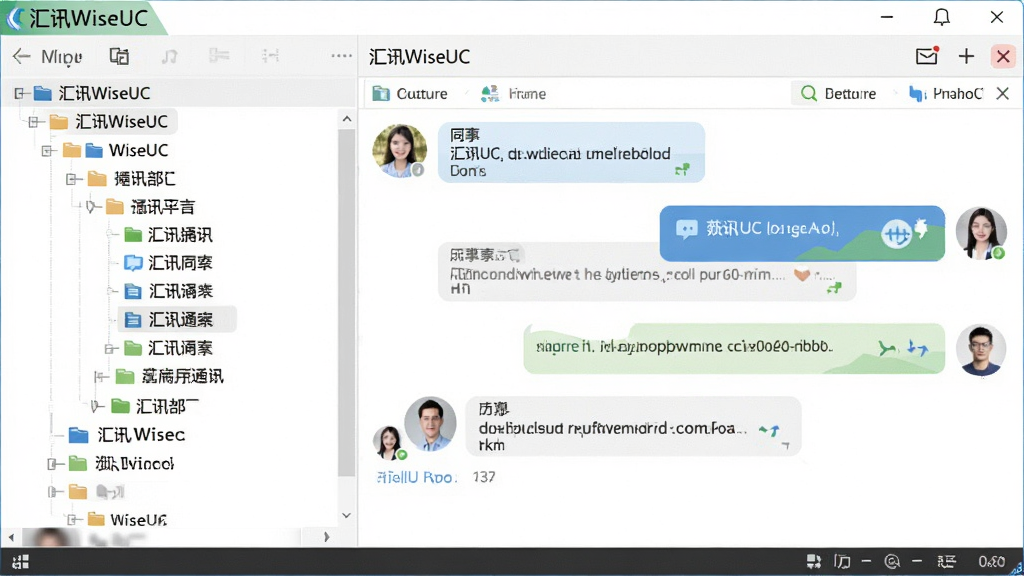The width and height of the screenshot is (1024, 576).
Task: Open the three-dots more menu
Action: (x=341, y=56)
